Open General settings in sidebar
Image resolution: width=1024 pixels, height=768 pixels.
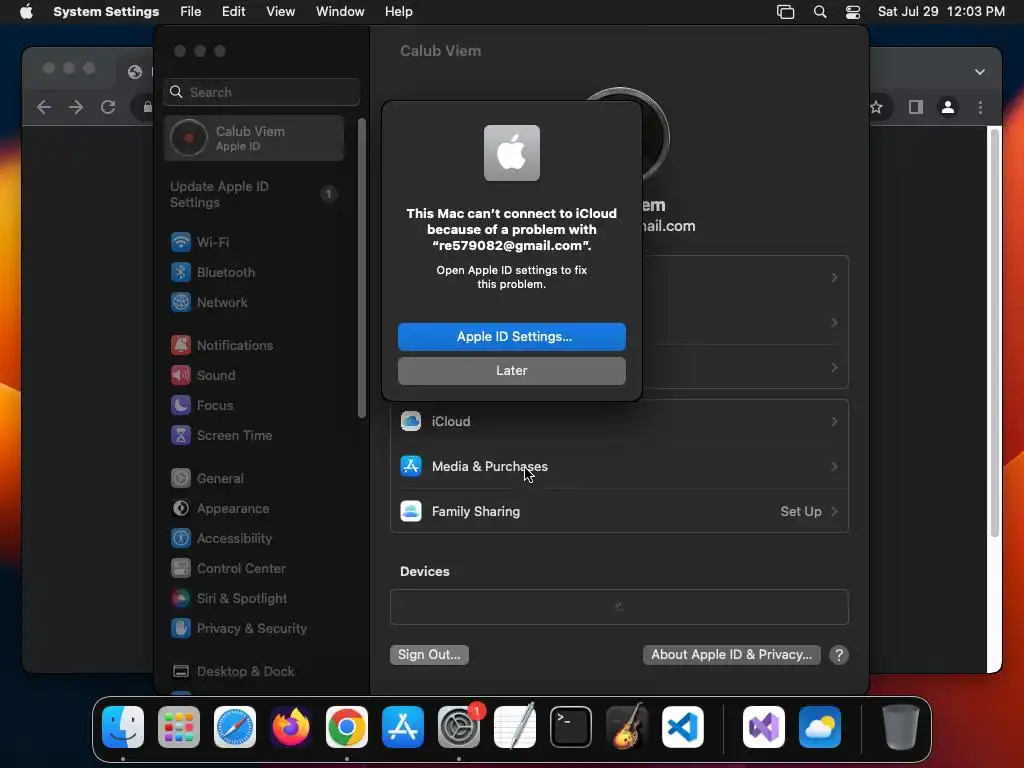207,479
